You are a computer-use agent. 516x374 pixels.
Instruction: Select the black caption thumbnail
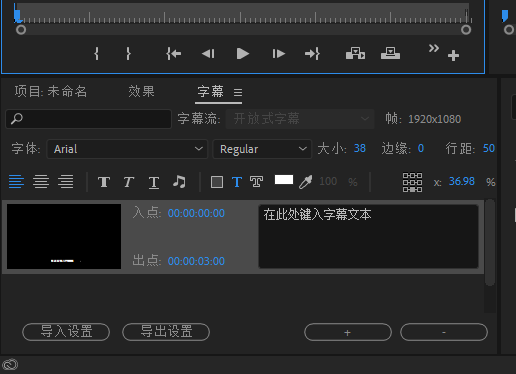tap(64, 237)
